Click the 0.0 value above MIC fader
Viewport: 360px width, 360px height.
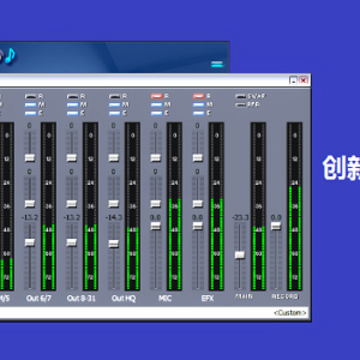coord(155,218)
